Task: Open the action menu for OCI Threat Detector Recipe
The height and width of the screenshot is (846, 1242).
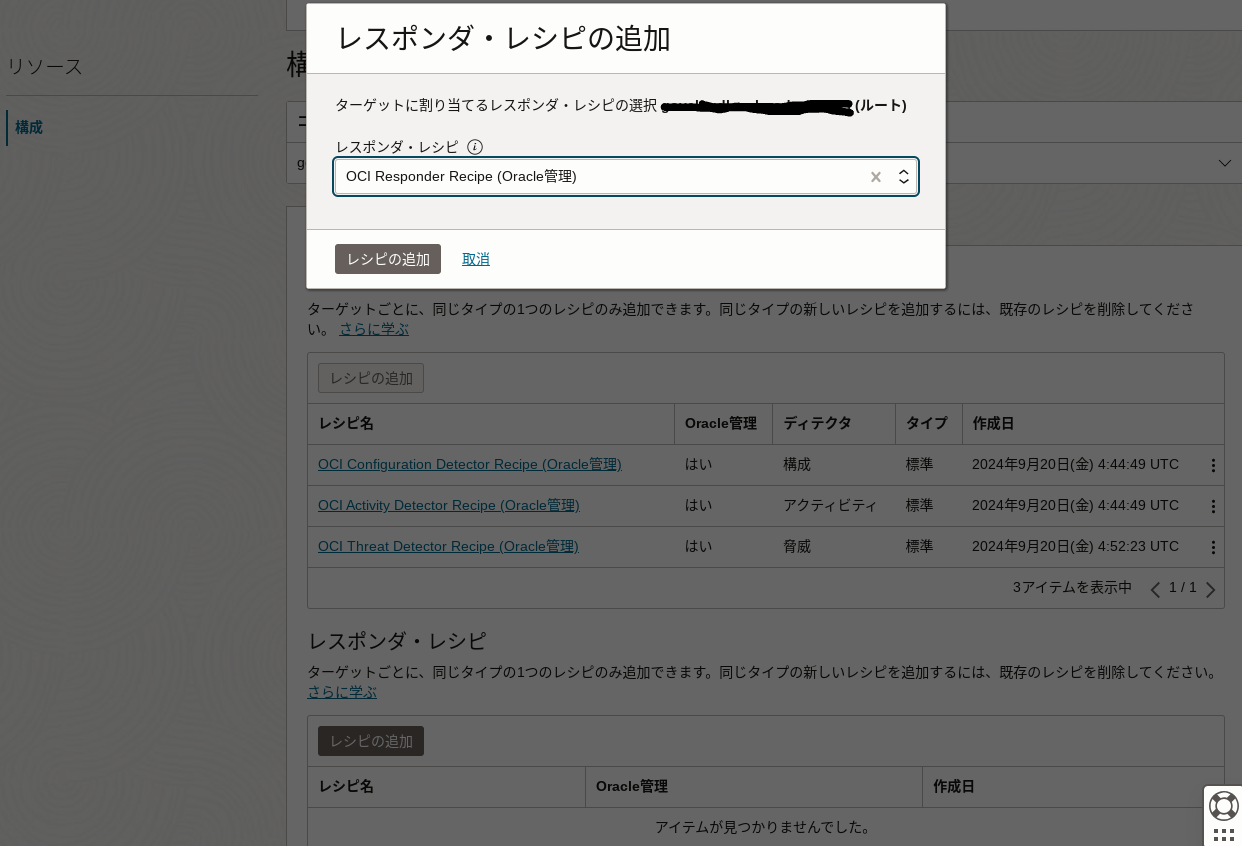Action: pos(1213,547)
